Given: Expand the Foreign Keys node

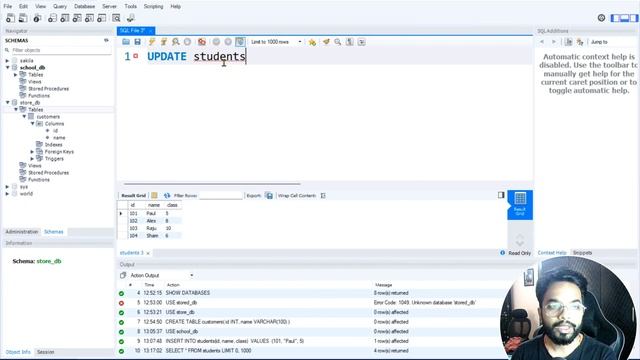Looking at the screenshot, I should tap(32, 152).
